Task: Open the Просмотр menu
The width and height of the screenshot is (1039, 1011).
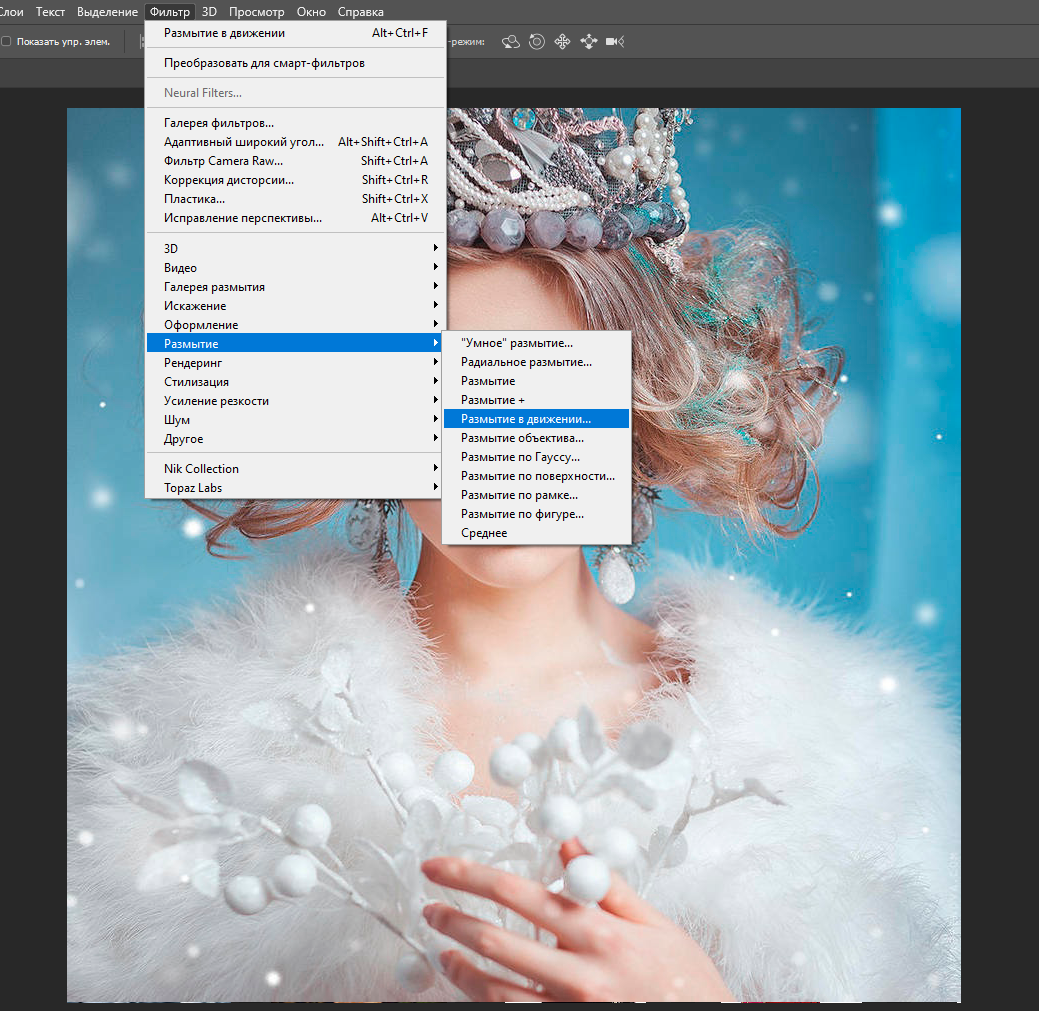Action: (256, 12)
